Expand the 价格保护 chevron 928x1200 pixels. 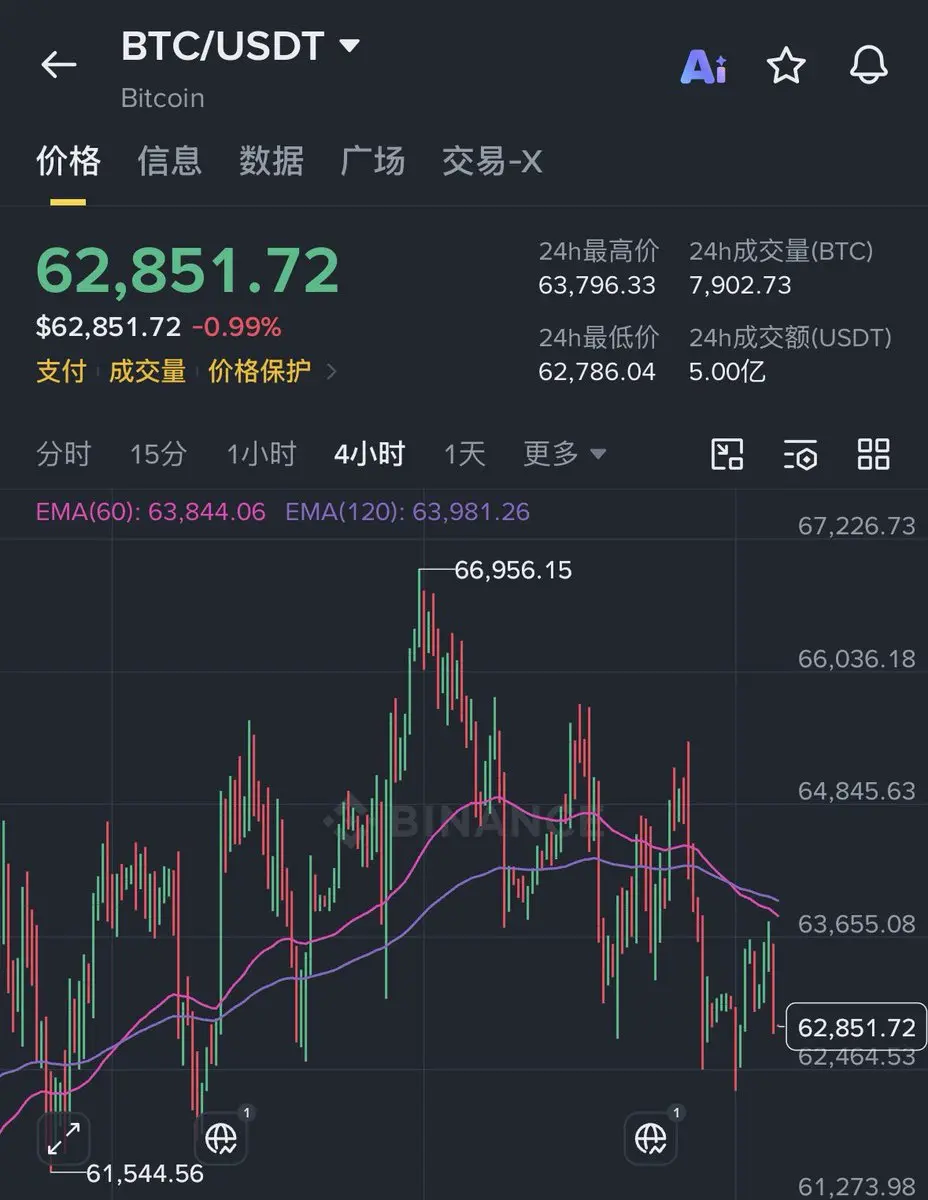tap(332, 372)
